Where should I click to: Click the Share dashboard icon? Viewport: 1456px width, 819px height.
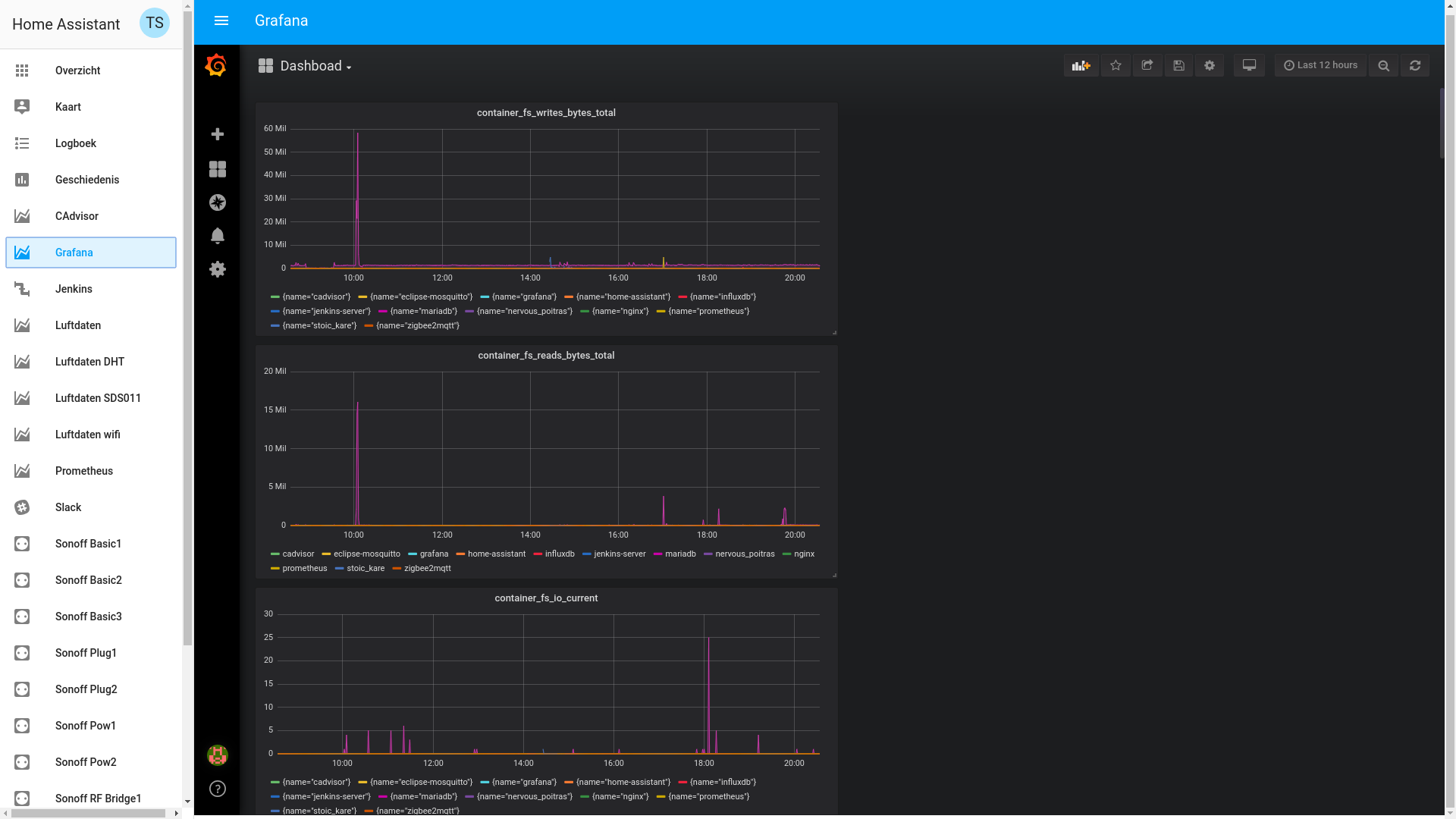point(1147,65)
